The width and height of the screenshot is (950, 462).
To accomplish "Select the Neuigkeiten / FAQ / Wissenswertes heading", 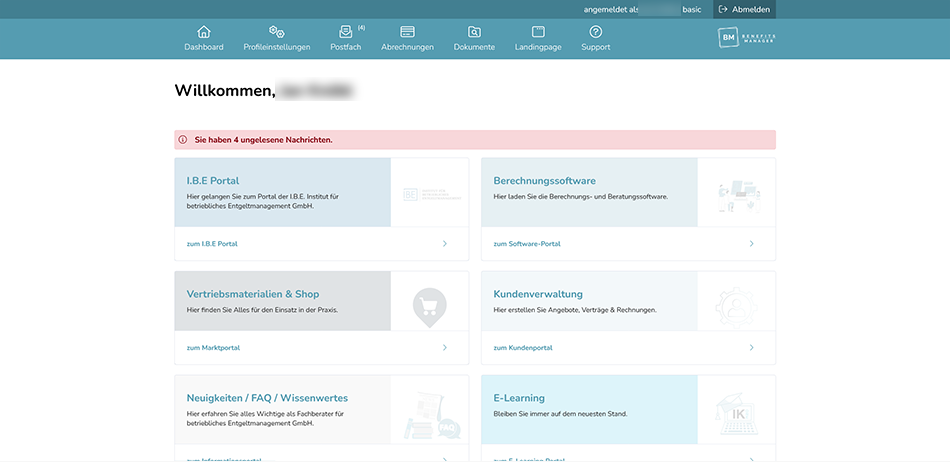I will [x=267, y=398].
